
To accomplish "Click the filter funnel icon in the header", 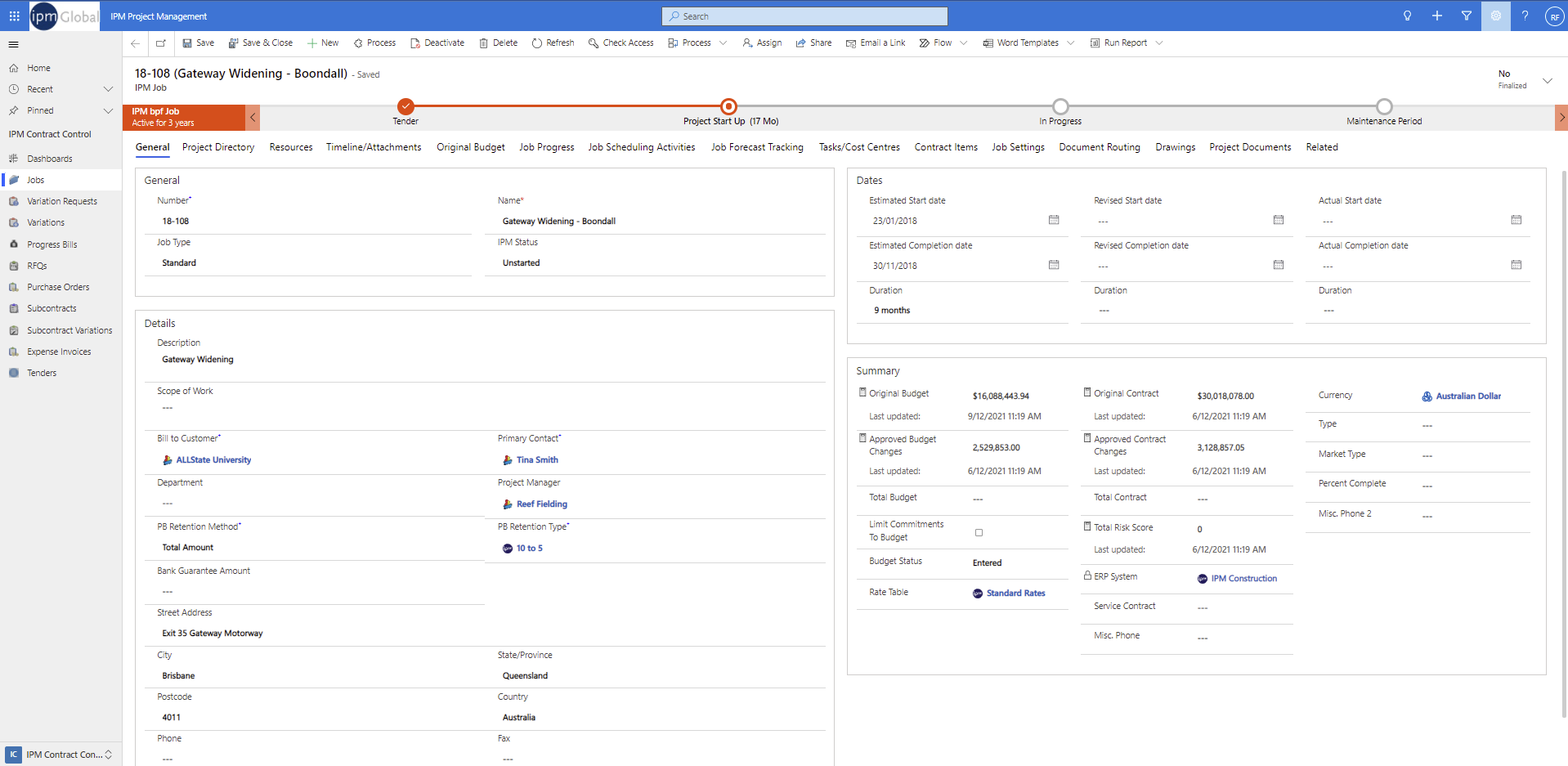I will [1467, 16].
